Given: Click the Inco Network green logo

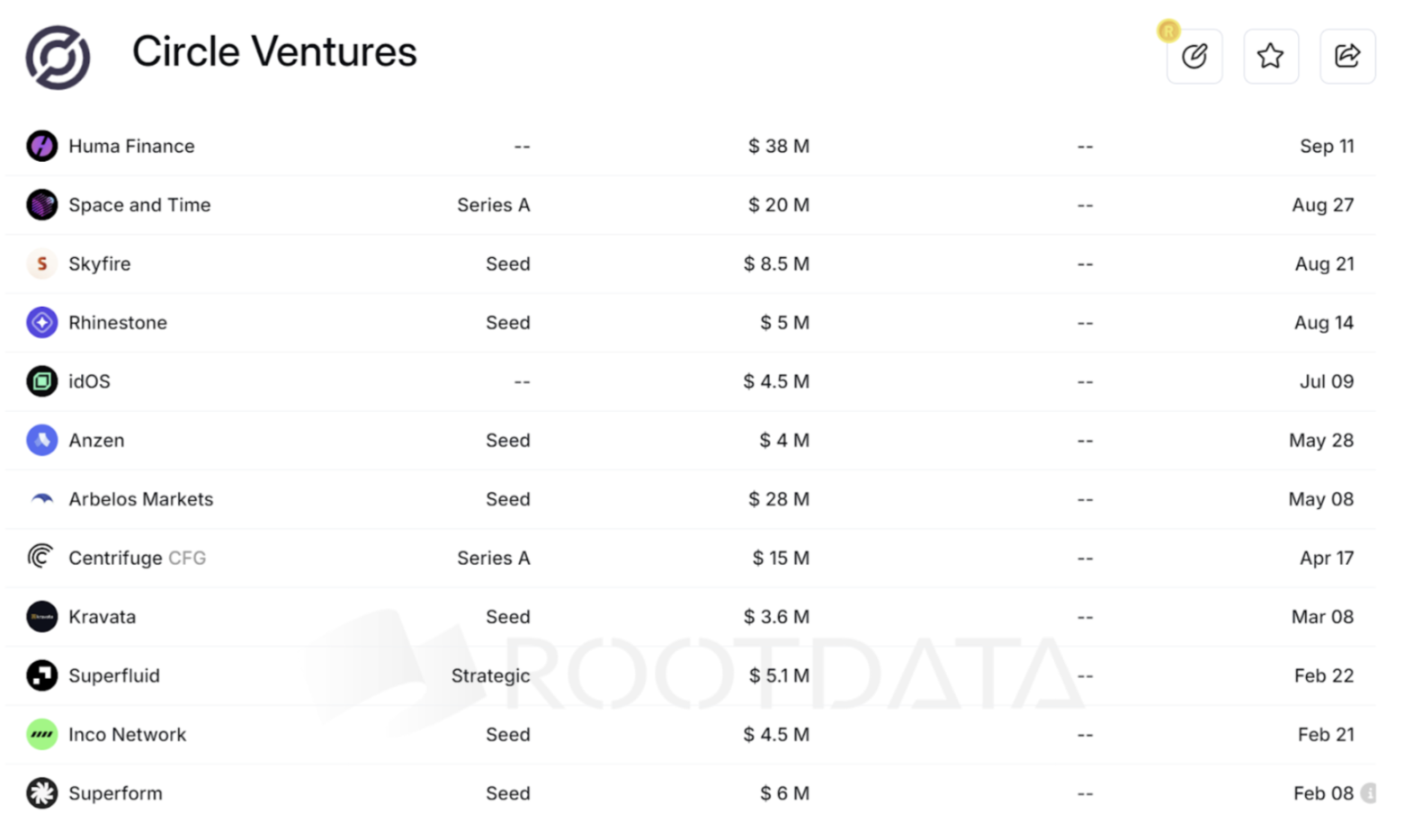Looking at the screenshot, I should [x=42, y=735].
